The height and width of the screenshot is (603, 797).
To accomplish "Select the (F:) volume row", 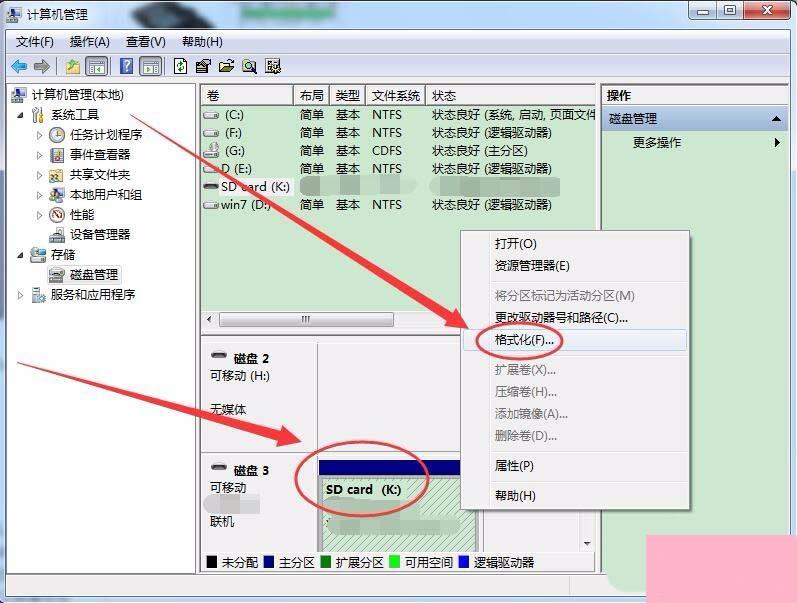I will 398,133.
